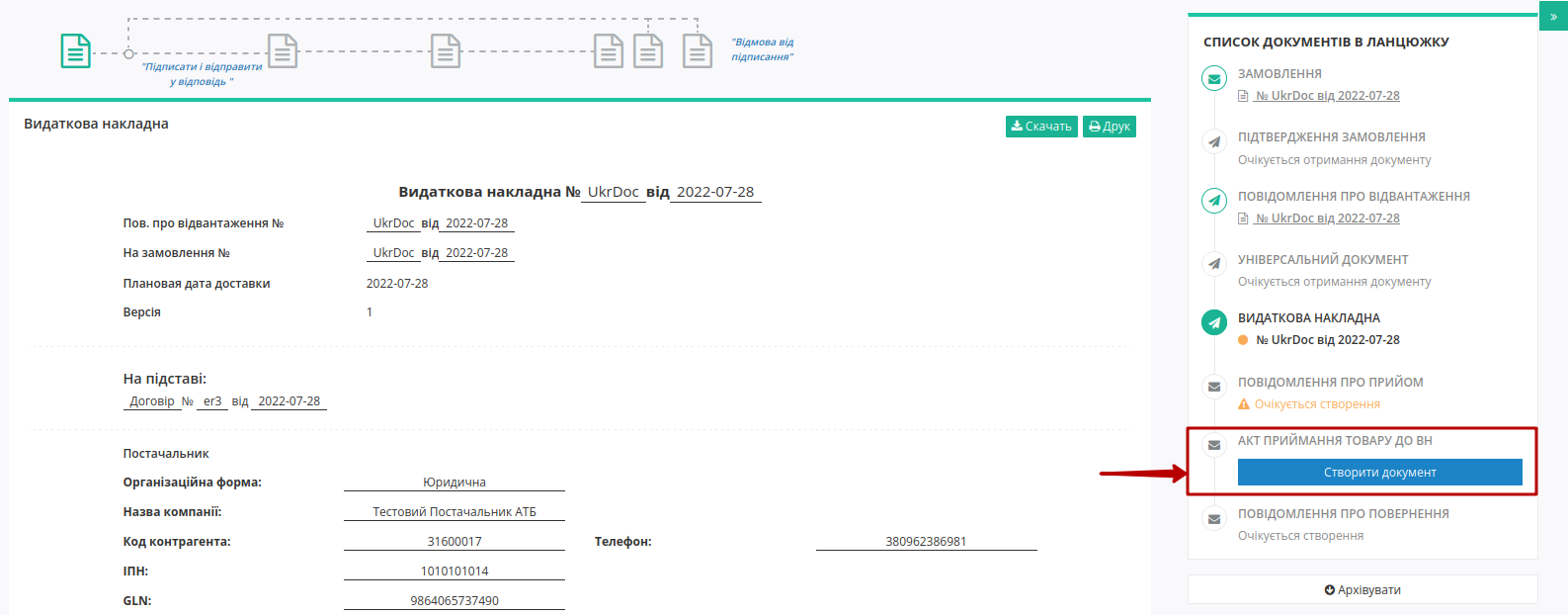Click the green filled icon for ВИДАТКОВА НАКЛАДНА
The width and height of the screenshot is (1568, 615).
(1214, 322)
